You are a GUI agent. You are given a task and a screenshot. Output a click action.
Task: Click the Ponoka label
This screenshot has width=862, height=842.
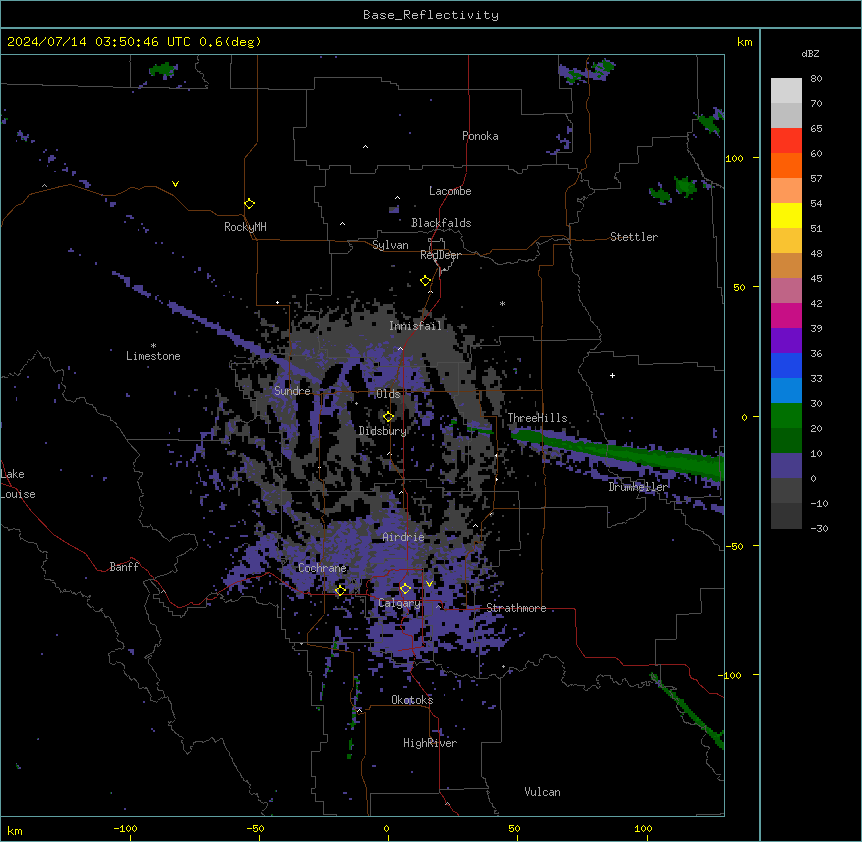[x=480, y=136]
